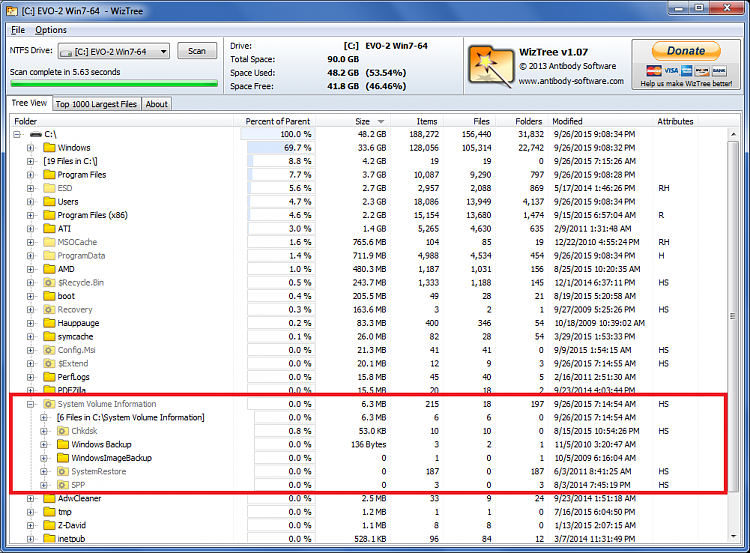Expand the Chkdsk folder node
750x553 pixels.
(44, 431)
